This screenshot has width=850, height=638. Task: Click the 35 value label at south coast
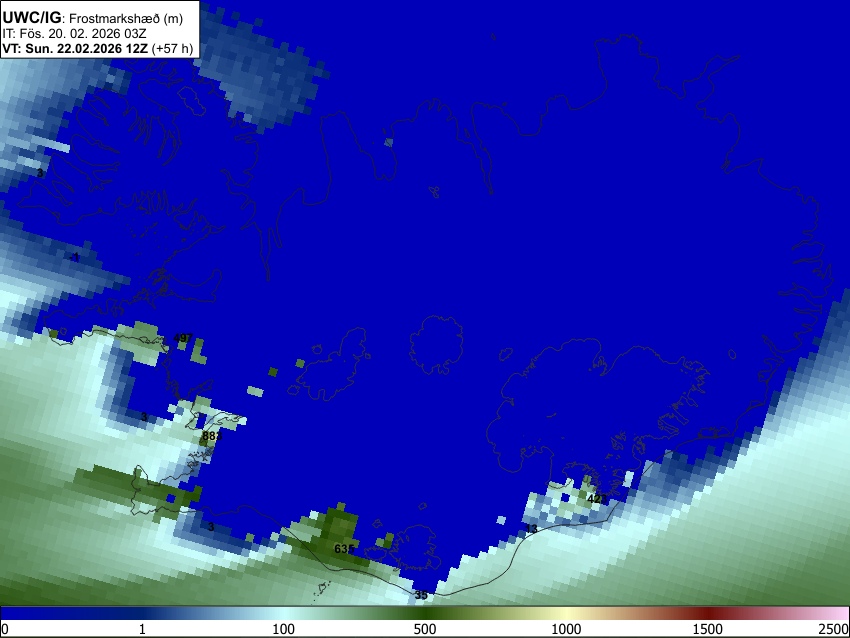click(421, 595)
